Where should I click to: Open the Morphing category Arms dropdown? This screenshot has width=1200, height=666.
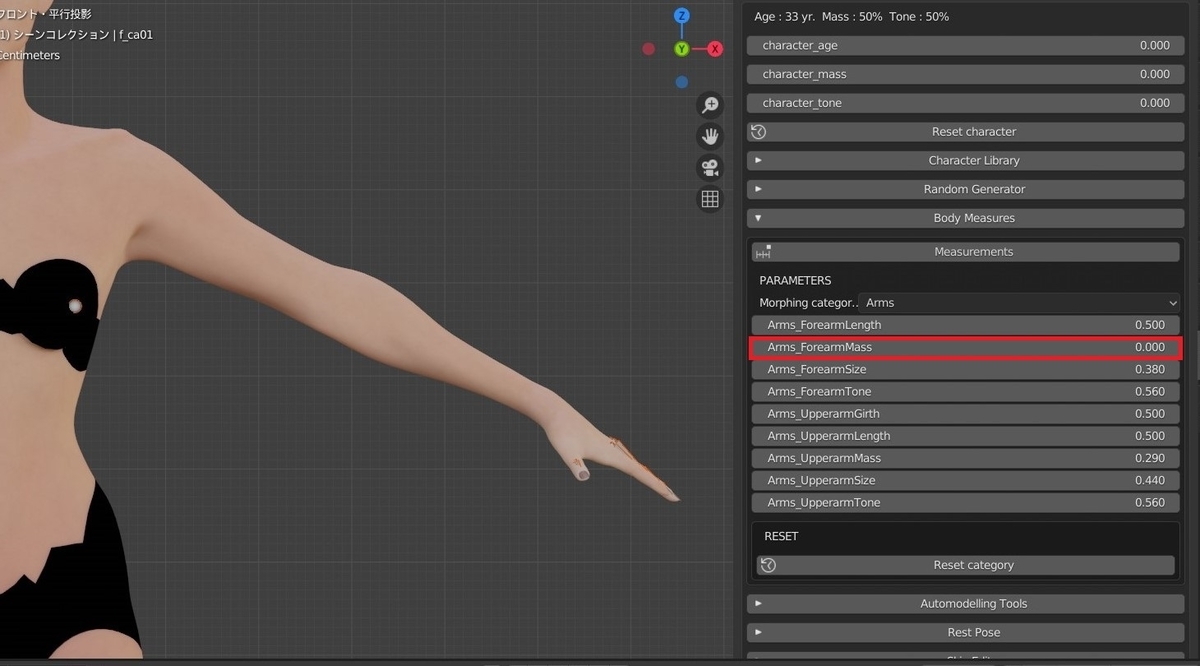[1021, 302]
